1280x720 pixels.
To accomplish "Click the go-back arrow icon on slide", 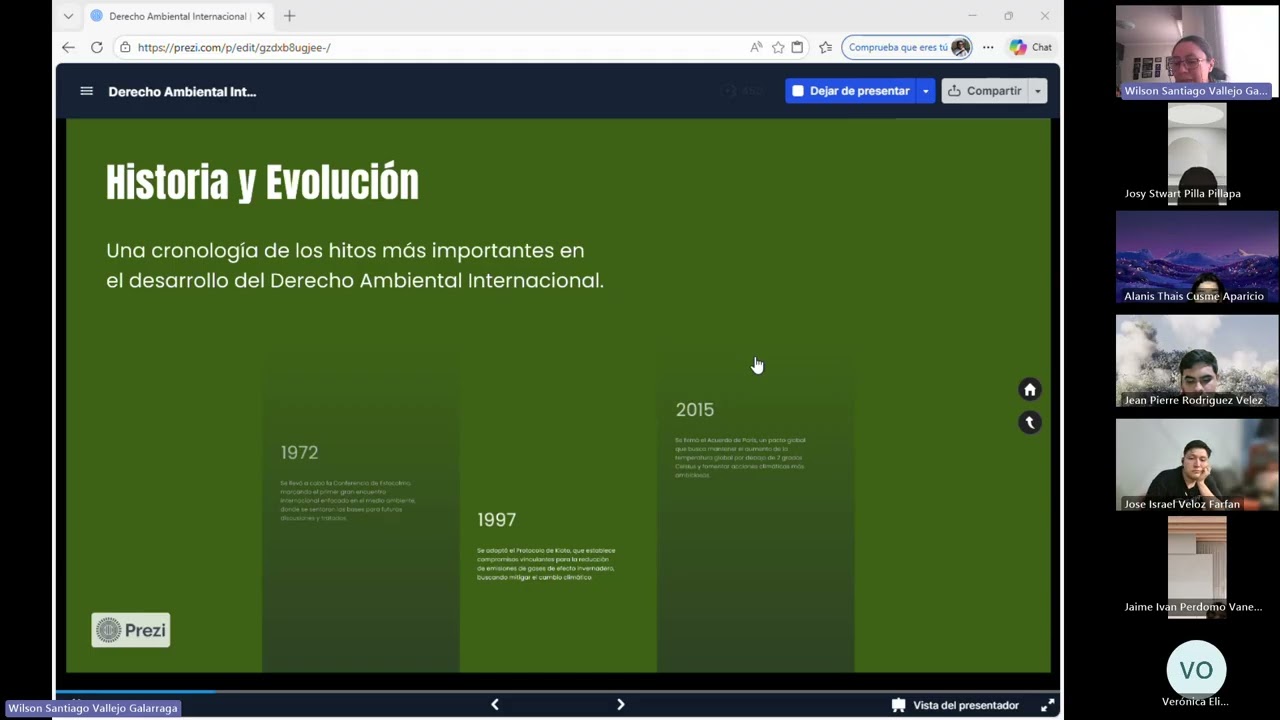I will coord(1029,422).
